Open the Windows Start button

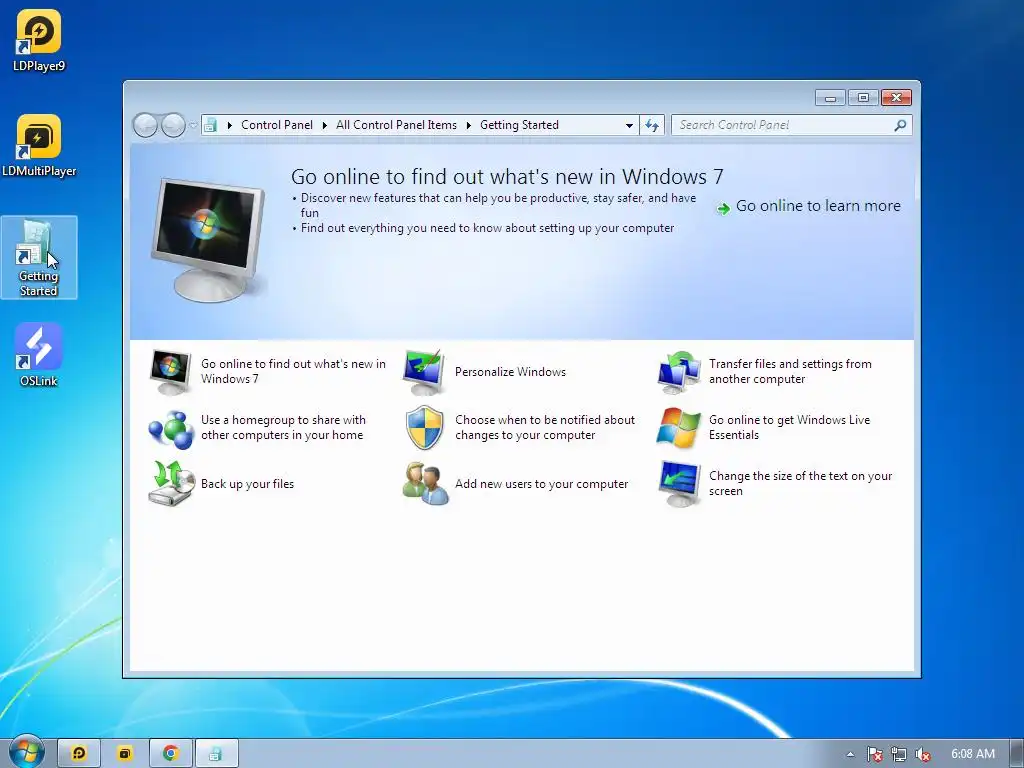click(25, 752)
